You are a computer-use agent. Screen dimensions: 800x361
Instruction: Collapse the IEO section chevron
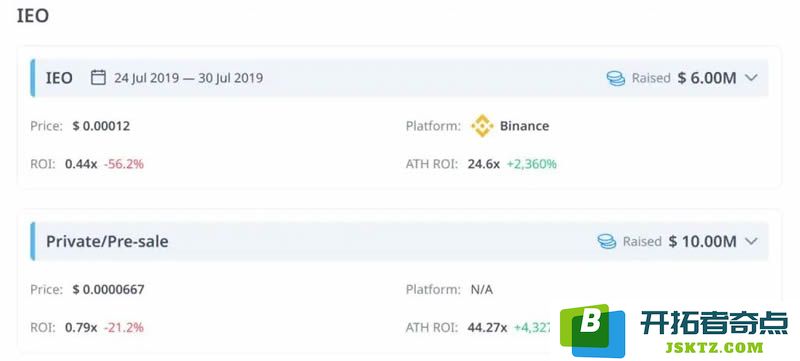pos(751,78)
